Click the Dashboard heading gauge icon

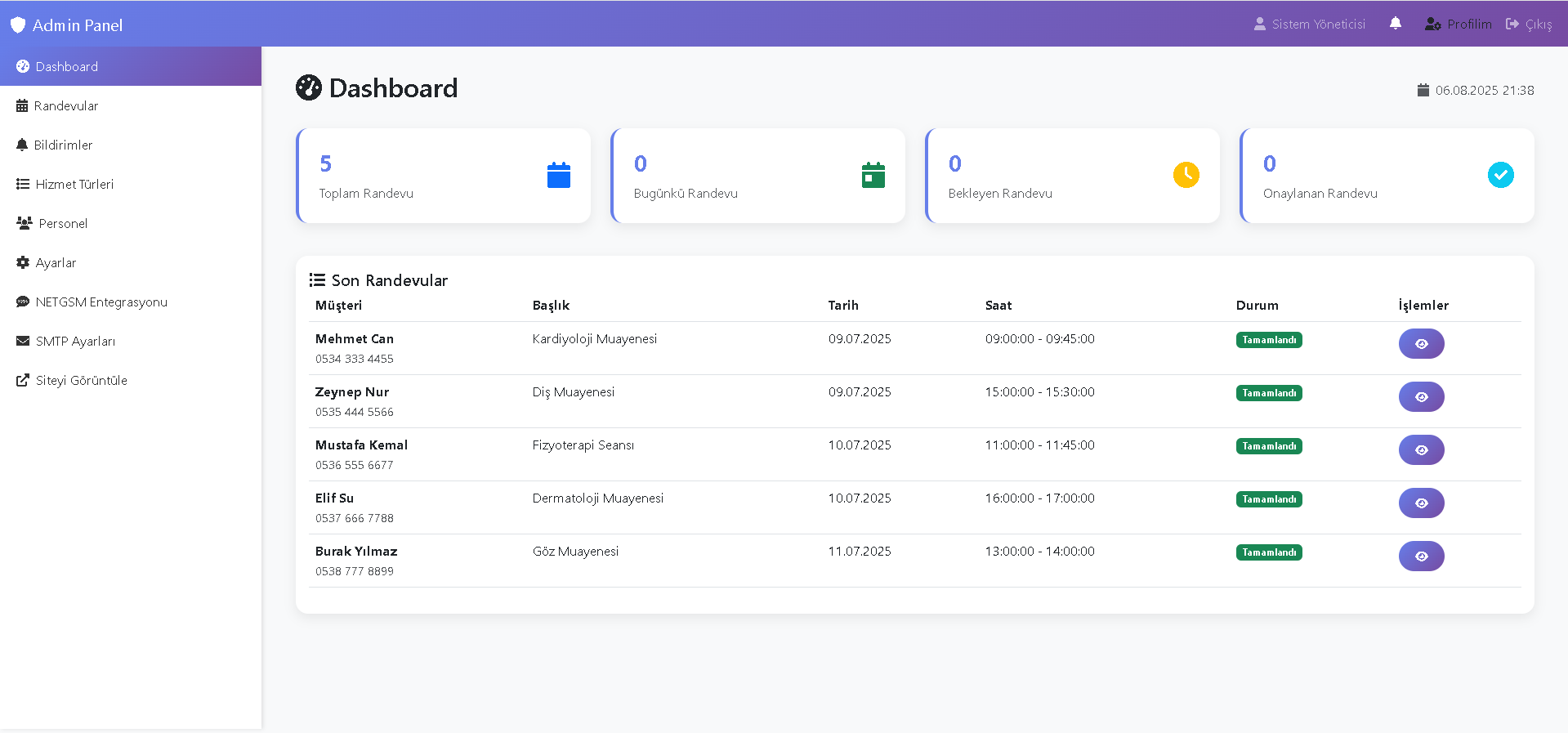pos(309,88)
